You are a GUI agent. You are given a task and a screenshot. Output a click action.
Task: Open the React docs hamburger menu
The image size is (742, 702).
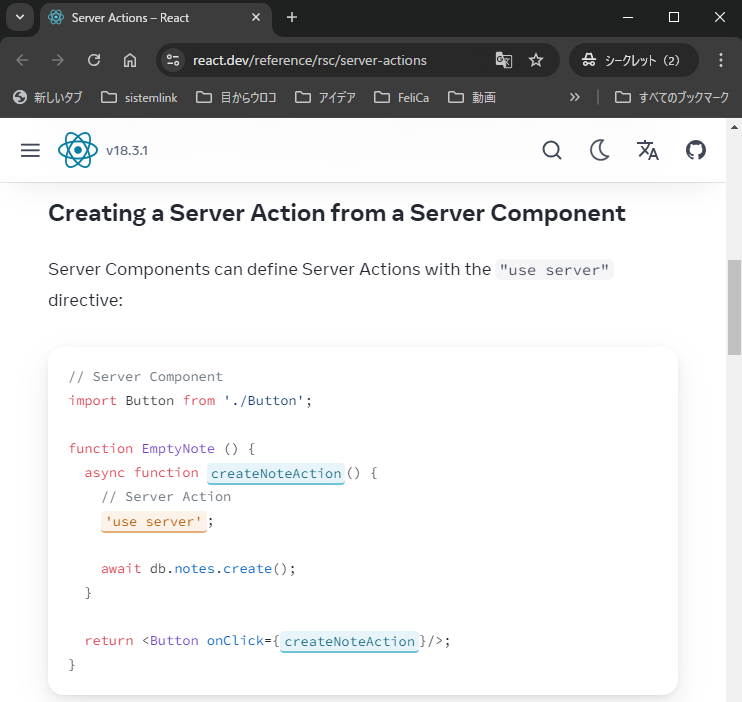tap(30, 151)
